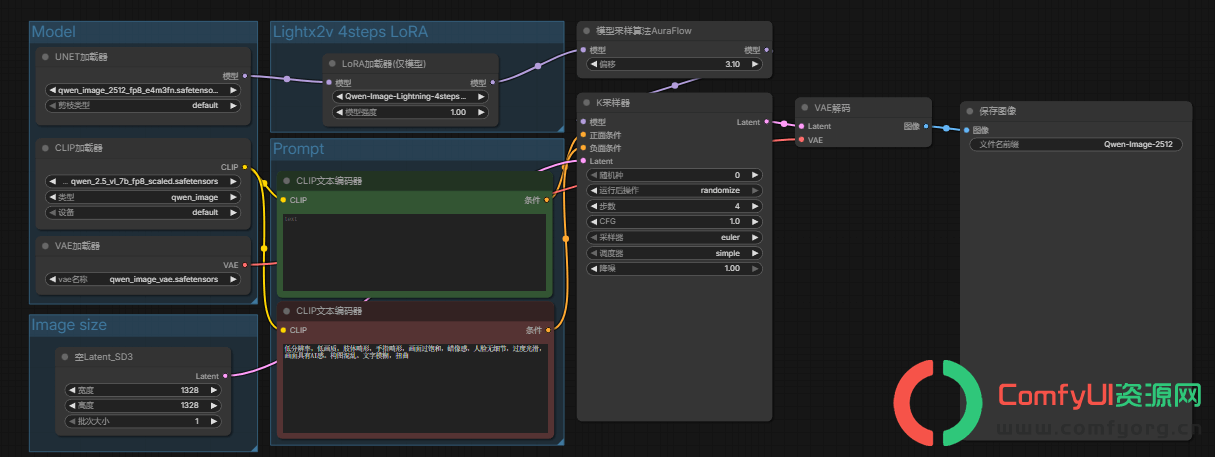Viewport: 1215px width, 457px height.
Task: Open the 剪枝类型 default dropdown
Action: pyautogui.click(x=144, y=105)
